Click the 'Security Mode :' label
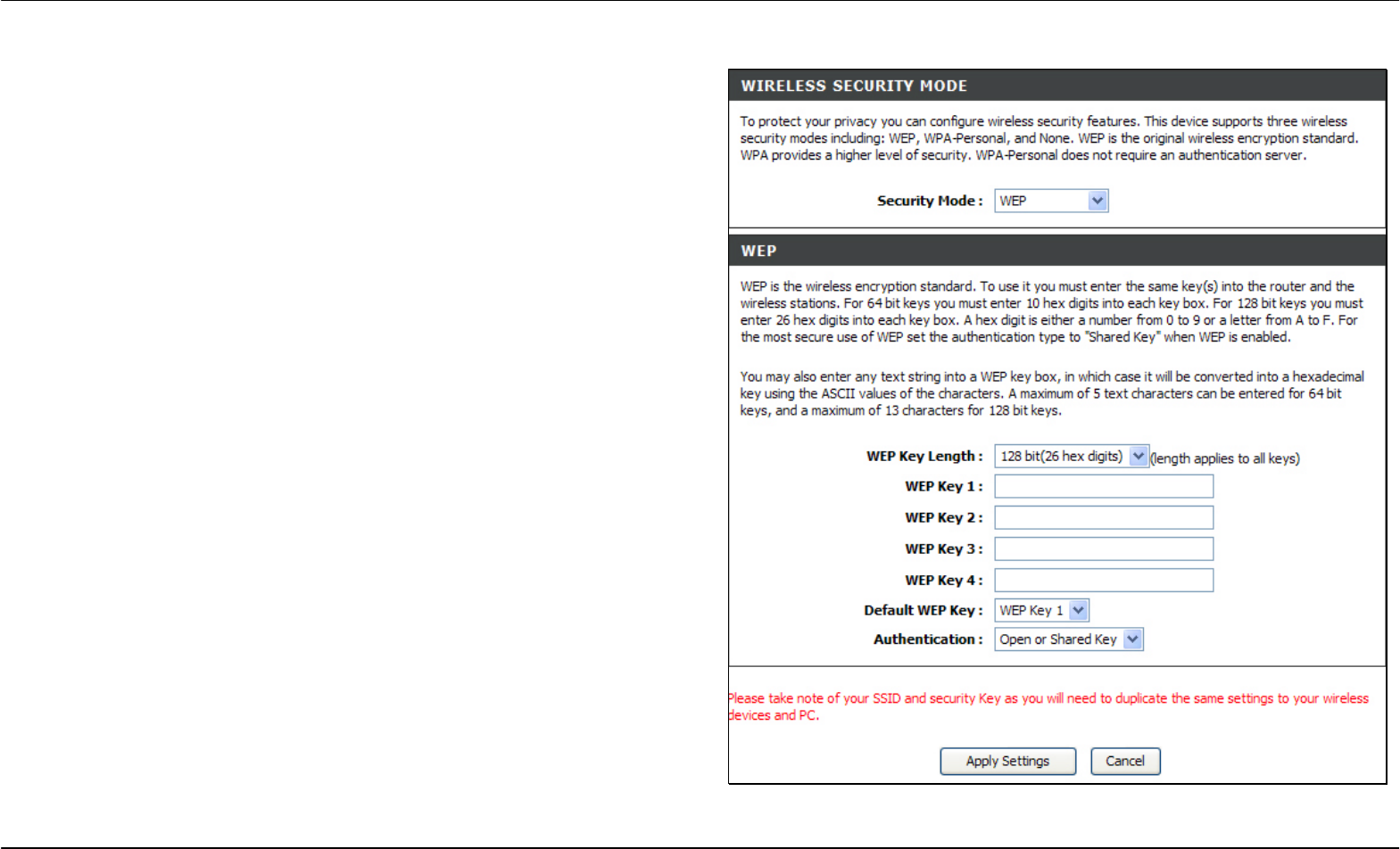Viewport: 1400px width, 849px height. tap(930, 201)
